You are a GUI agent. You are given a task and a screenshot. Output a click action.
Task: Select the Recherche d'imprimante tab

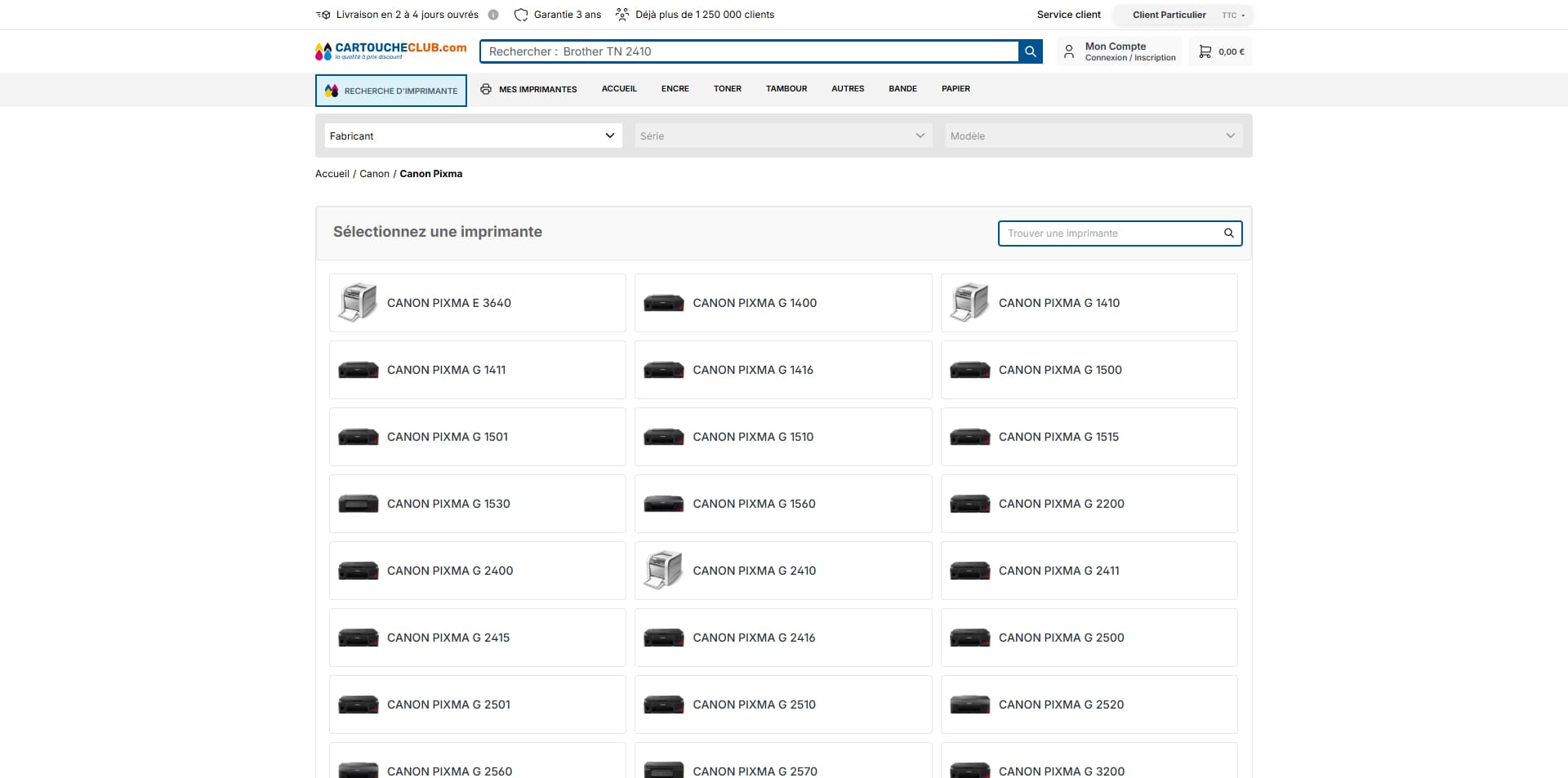pos(391,91)
